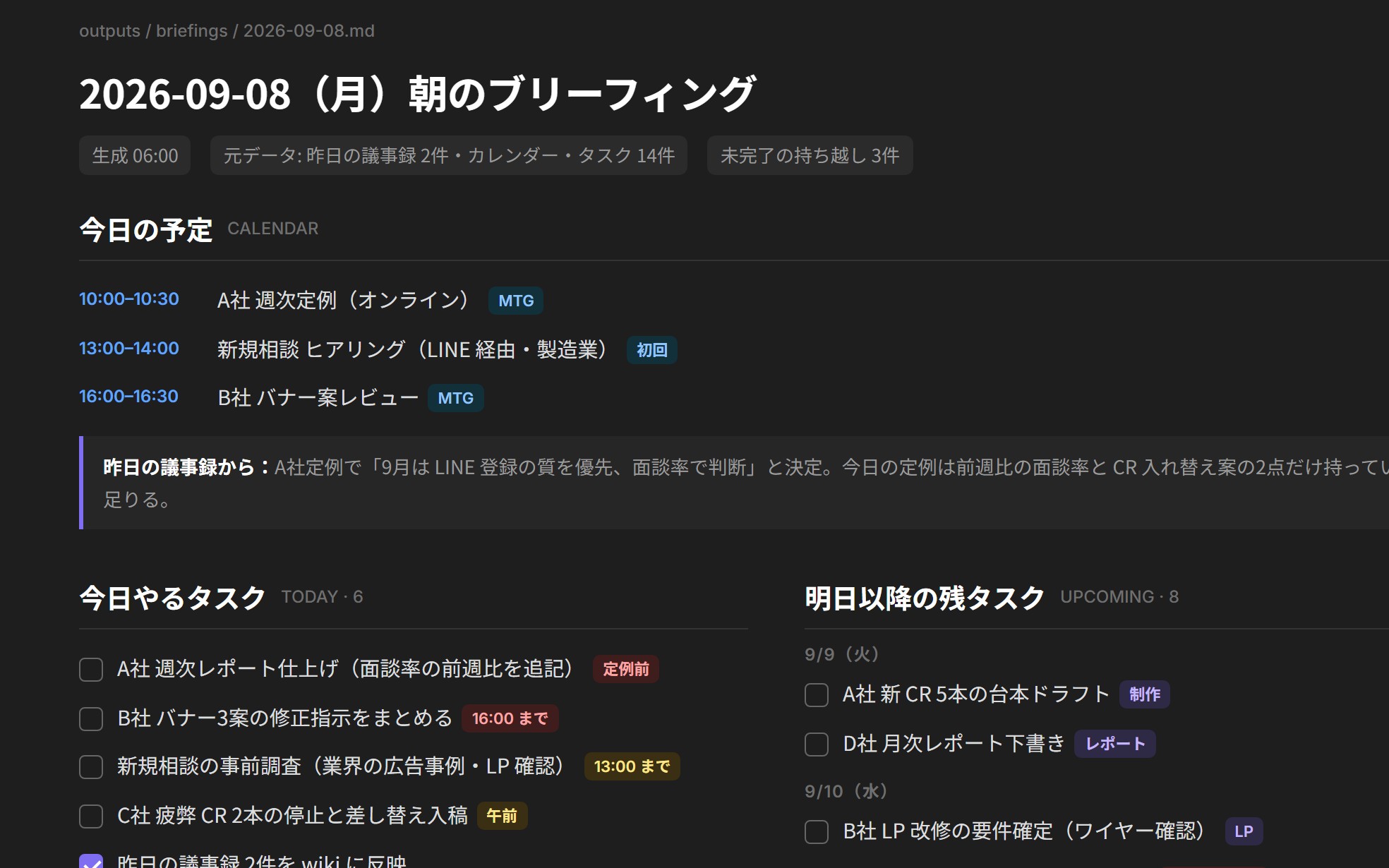Tick the C社 疲弊 CR 2本 task checkbox
1389x868 pixels.
pyautogui.click(x=91, y=816)
